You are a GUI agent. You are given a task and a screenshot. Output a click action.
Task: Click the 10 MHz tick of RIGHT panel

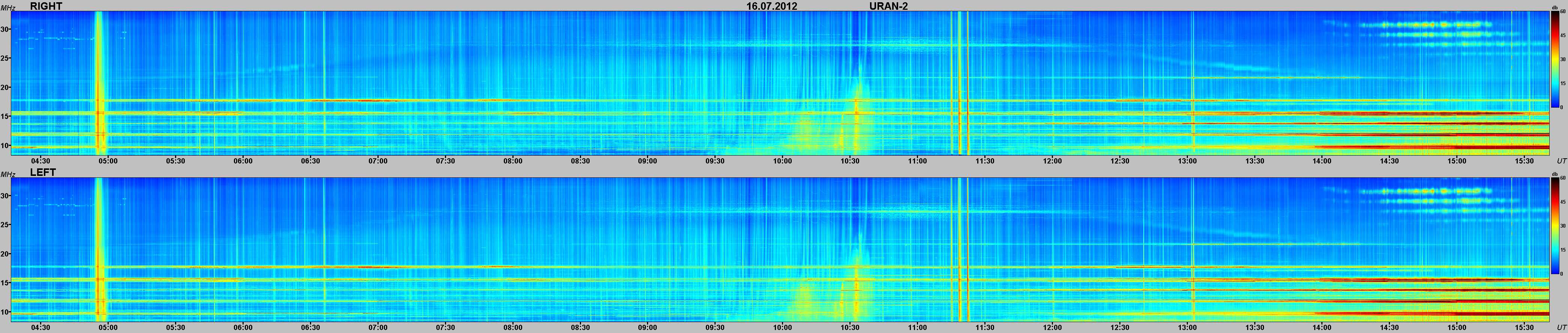click(5, 145)
